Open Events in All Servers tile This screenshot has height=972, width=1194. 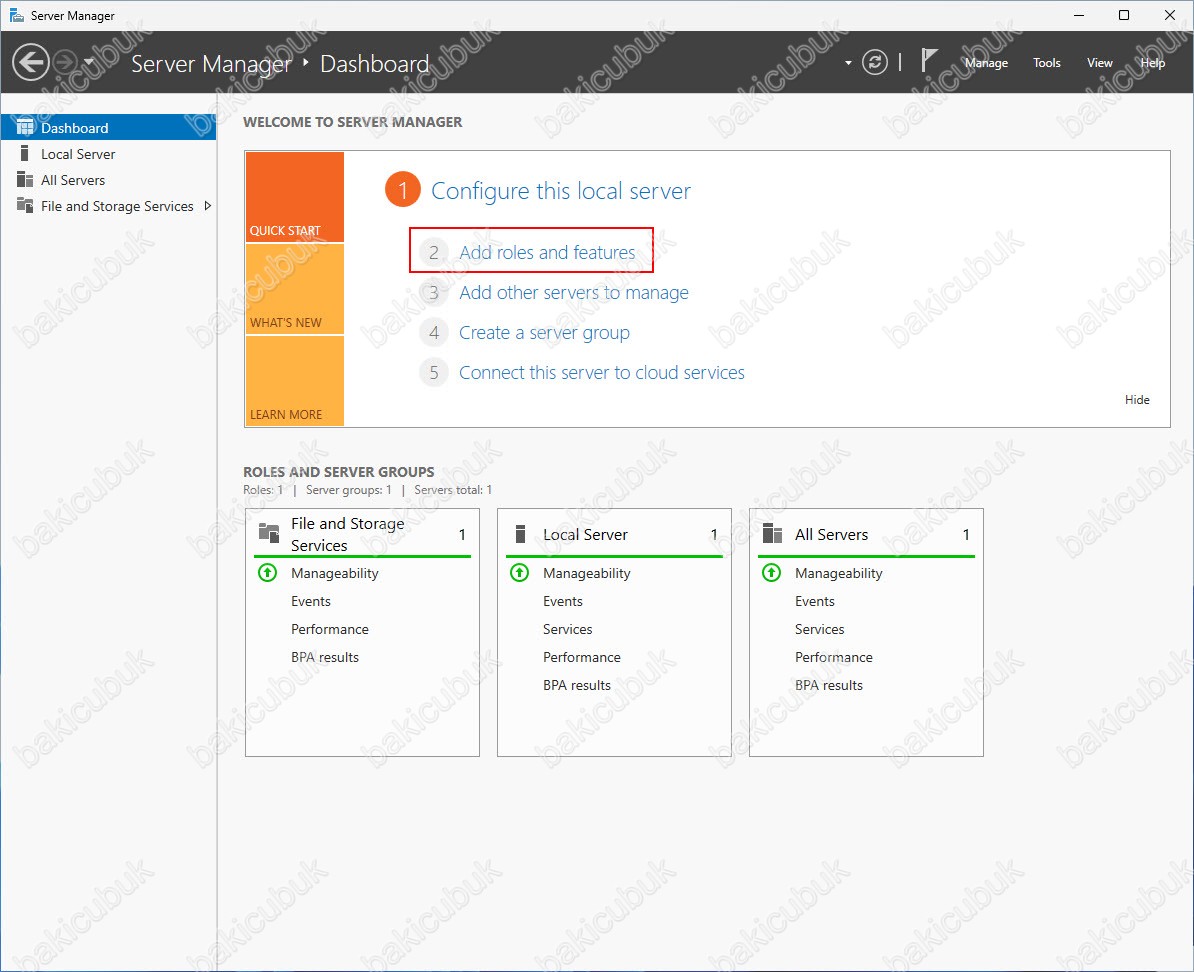pyautogui.click(x=815, y=602)
